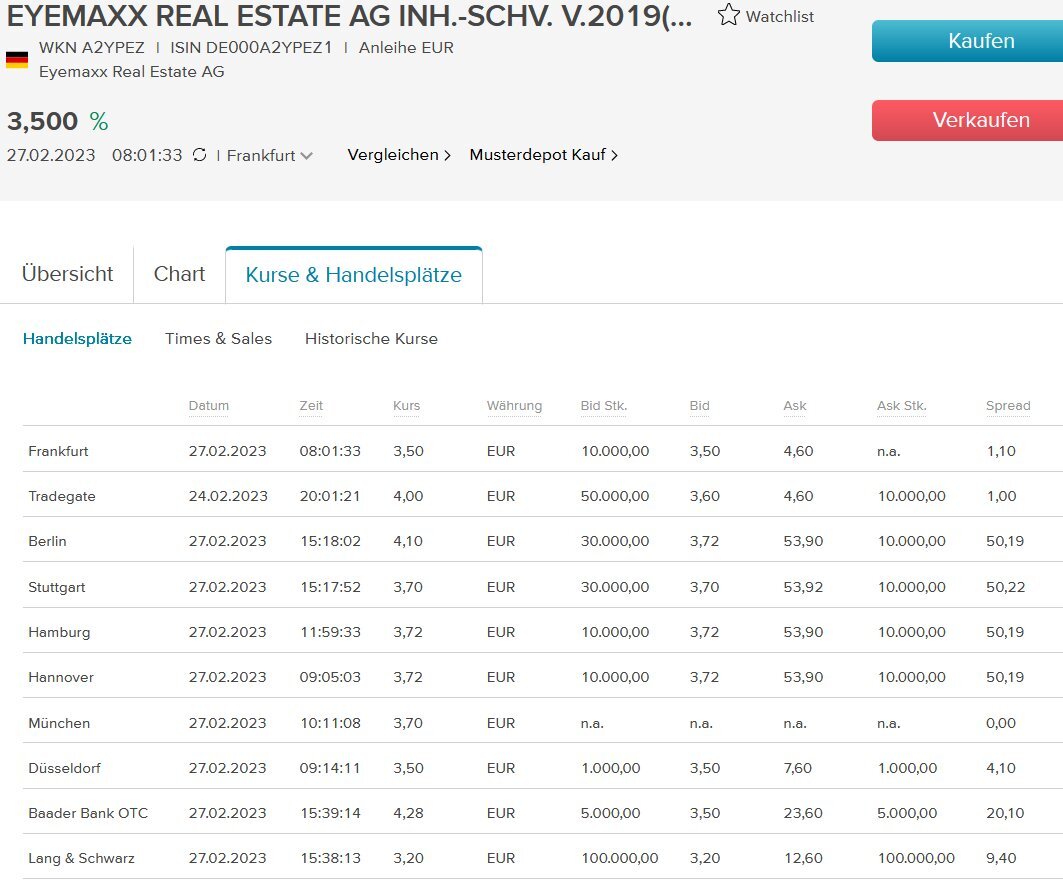Screen dimensions: 1063x882
Task: Open the Vergleichen link
Action: 399,155
